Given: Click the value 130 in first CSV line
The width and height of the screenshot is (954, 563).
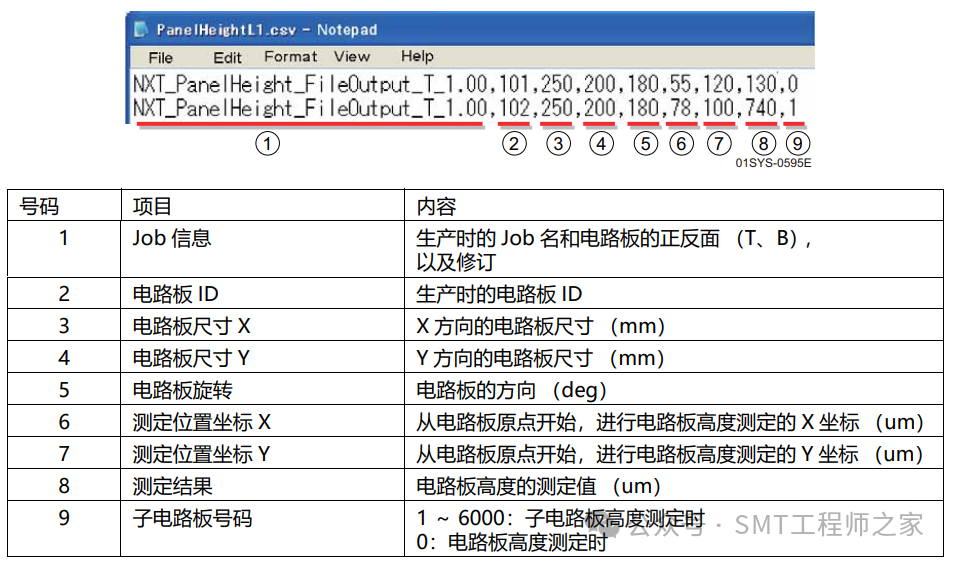Looking at the screenshot, I should point(761,83).
